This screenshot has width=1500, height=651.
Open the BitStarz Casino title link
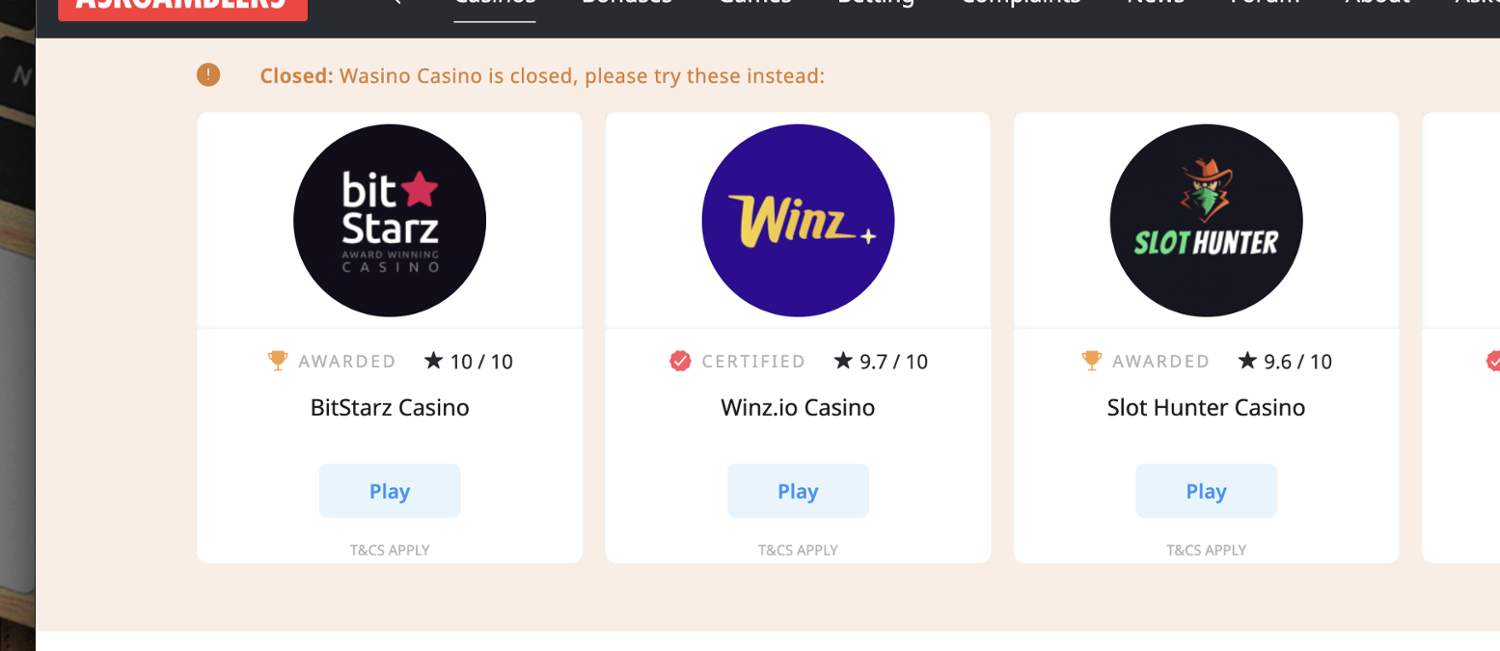tap(390, 408)
